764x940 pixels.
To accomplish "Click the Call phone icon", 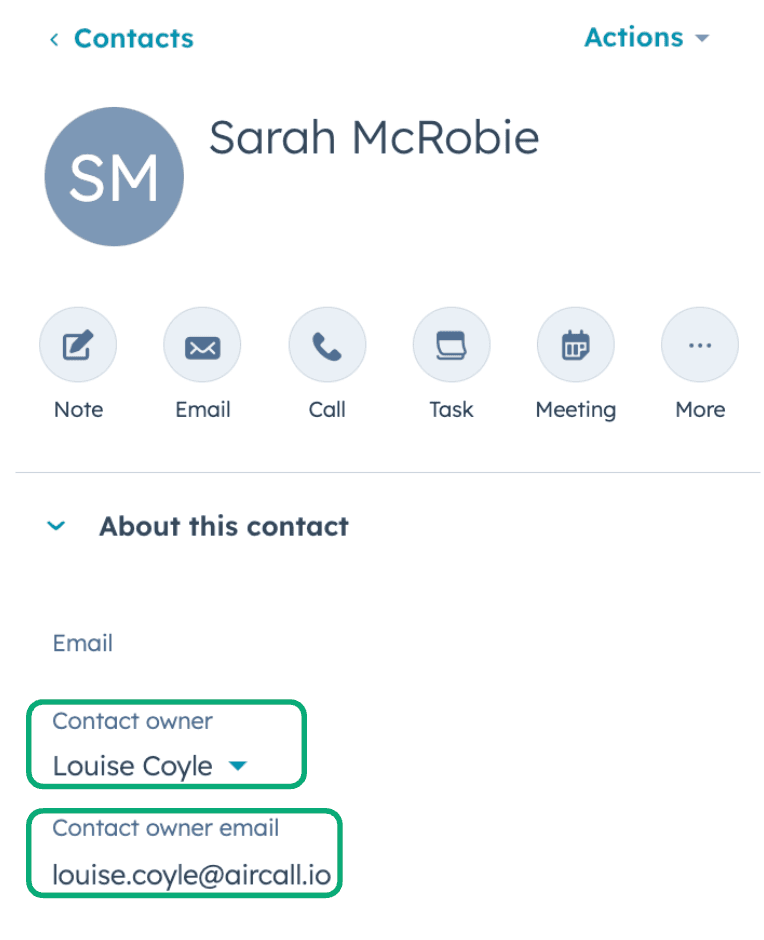I will [327, 346].
